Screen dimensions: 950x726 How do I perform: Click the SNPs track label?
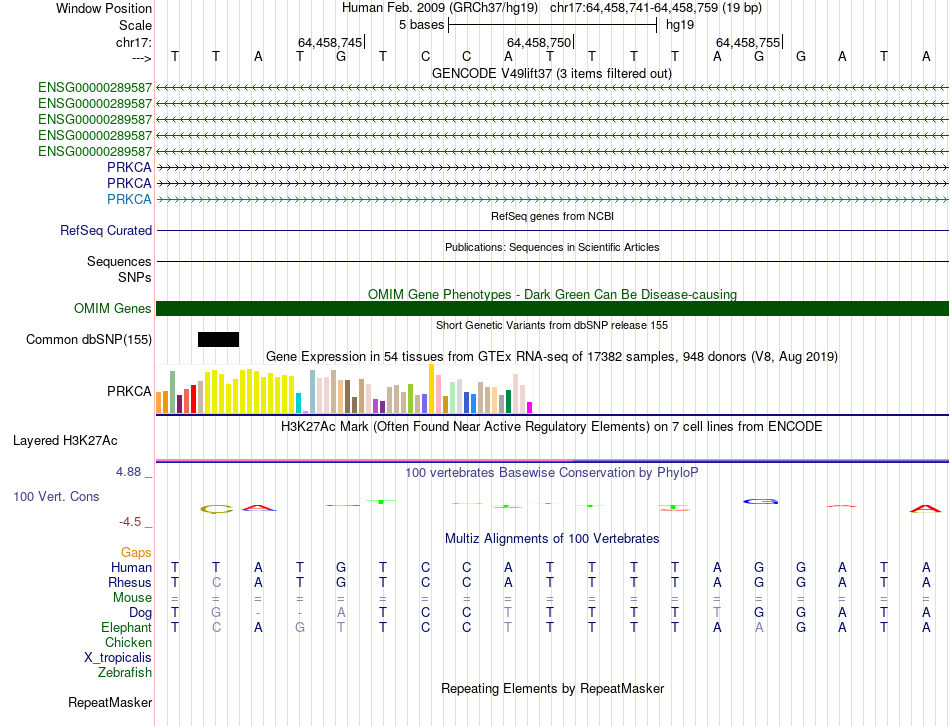(135, 277)
